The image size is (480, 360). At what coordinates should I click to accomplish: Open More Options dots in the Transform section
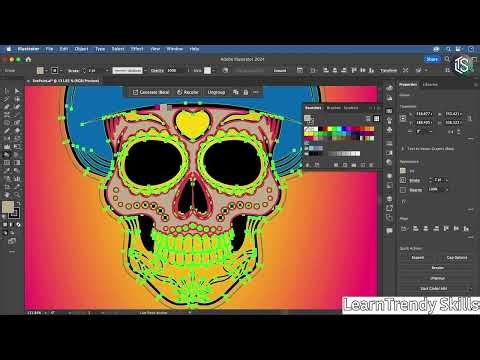pos(471,138)
